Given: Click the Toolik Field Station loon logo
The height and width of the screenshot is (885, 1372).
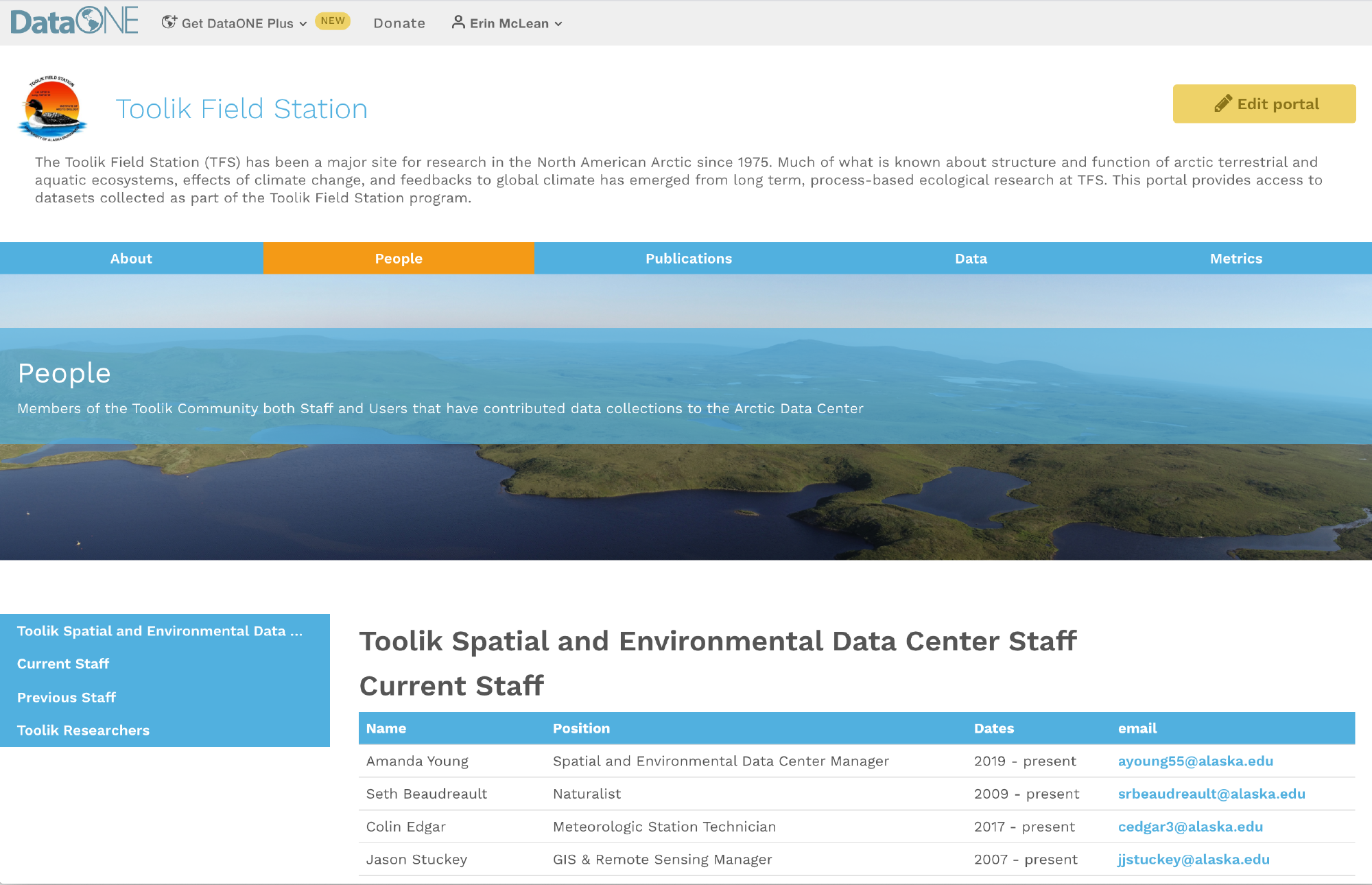Looking at the screenshot, I should coord(51,110).
